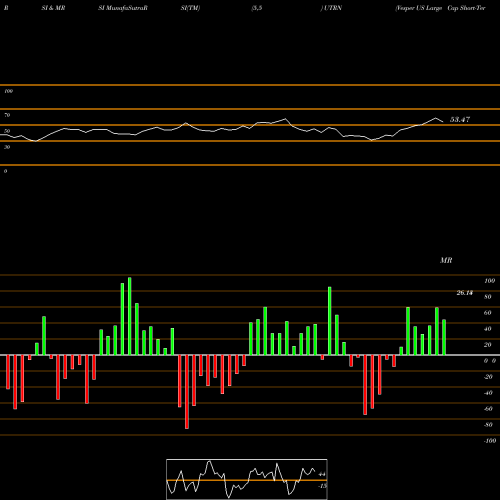The width and height of the screenshot is (500, 500).
Task: Click the MR axis label -60
Action: pyautogui.click(x=488, y=409)
